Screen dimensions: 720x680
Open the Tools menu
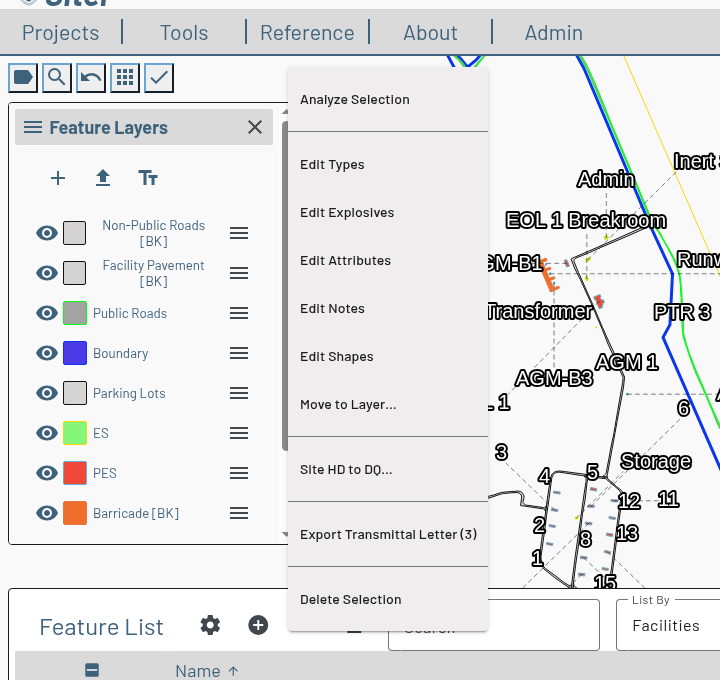tap(184, 33)
